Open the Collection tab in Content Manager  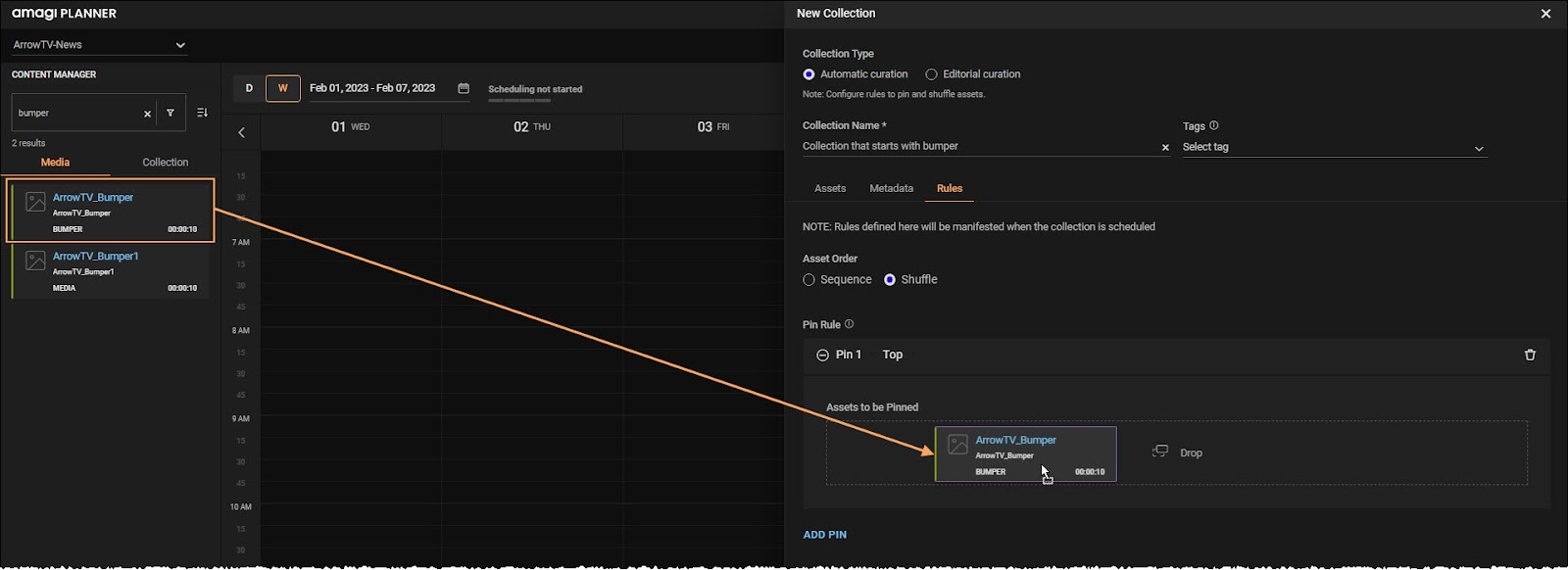[x=165, y=163]
